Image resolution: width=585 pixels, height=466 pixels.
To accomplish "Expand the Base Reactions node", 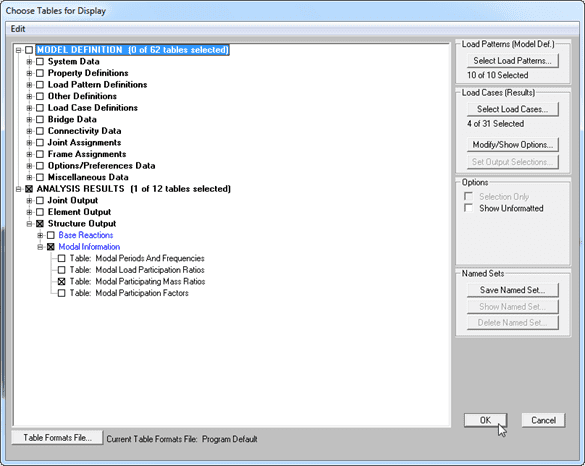I will (x=40, y=235).
